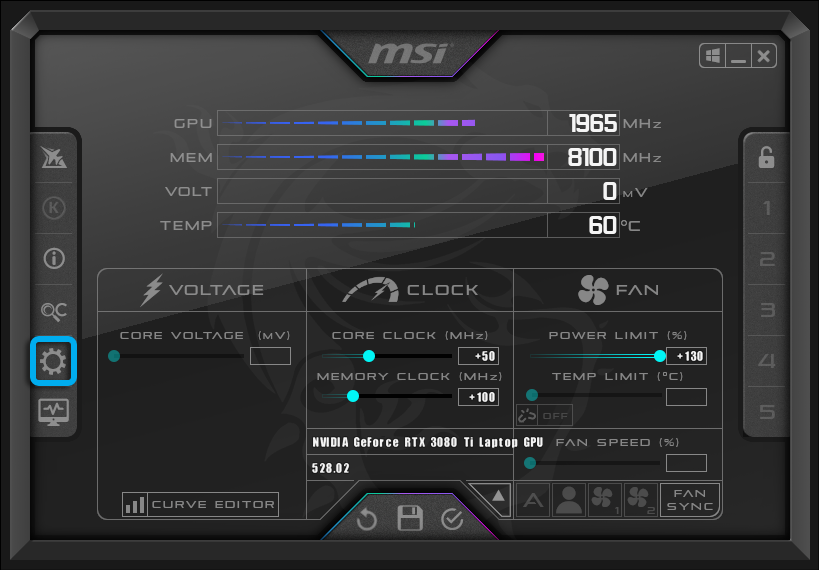Launch the Kombustor stress test icon
This screenshot has width=819, height=570.
(x=54, y=208)
